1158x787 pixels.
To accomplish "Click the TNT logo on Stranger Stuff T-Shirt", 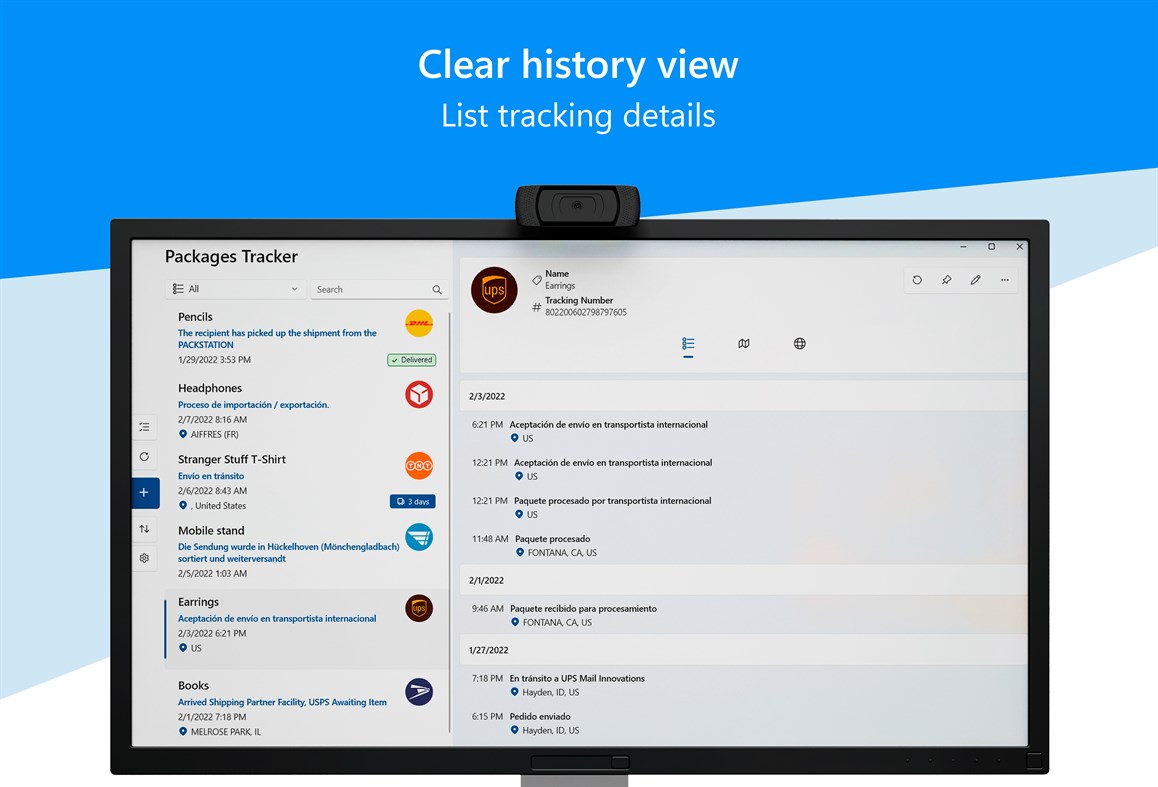I will point(418,465).
